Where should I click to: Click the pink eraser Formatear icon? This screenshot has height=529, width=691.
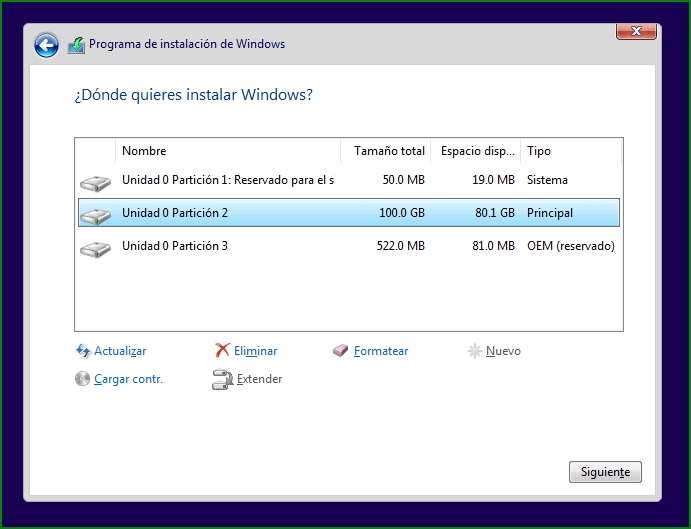(x=341, y=351)
